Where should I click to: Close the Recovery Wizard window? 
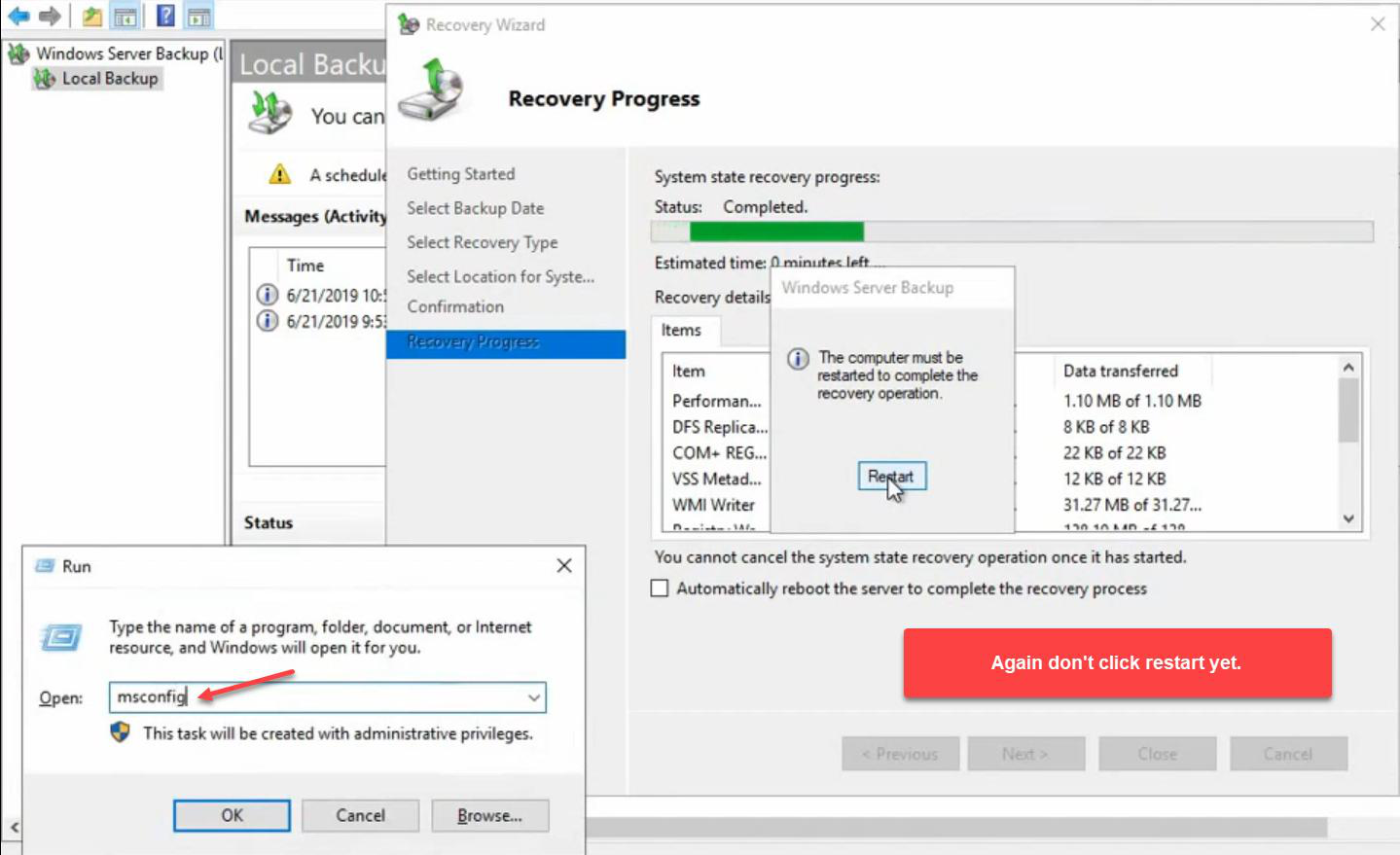click(1378, 24)
